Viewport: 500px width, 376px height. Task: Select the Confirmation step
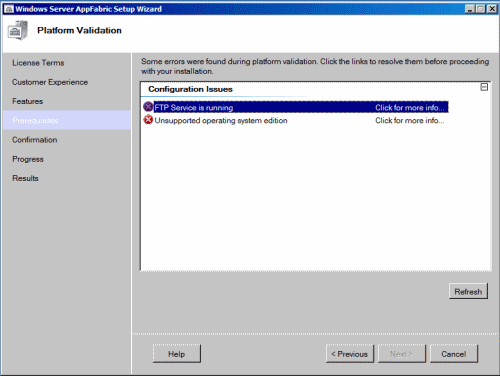coord(35,140)
